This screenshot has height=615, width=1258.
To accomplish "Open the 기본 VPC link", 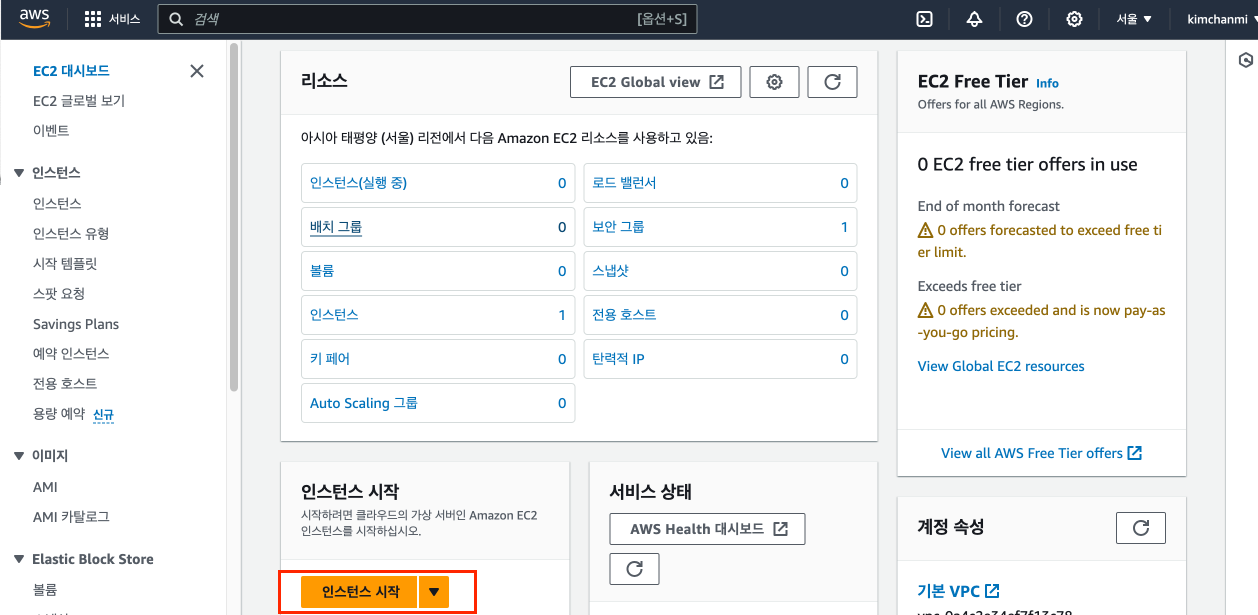I will tap(959, 591).
